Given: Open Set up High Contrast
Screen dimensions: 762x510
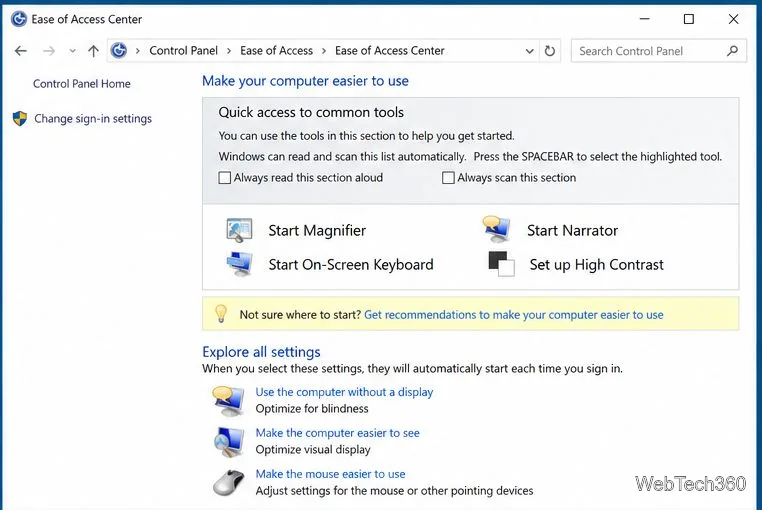Looking at the screenshot, I should pyautogui.click(x=596, y=264).
